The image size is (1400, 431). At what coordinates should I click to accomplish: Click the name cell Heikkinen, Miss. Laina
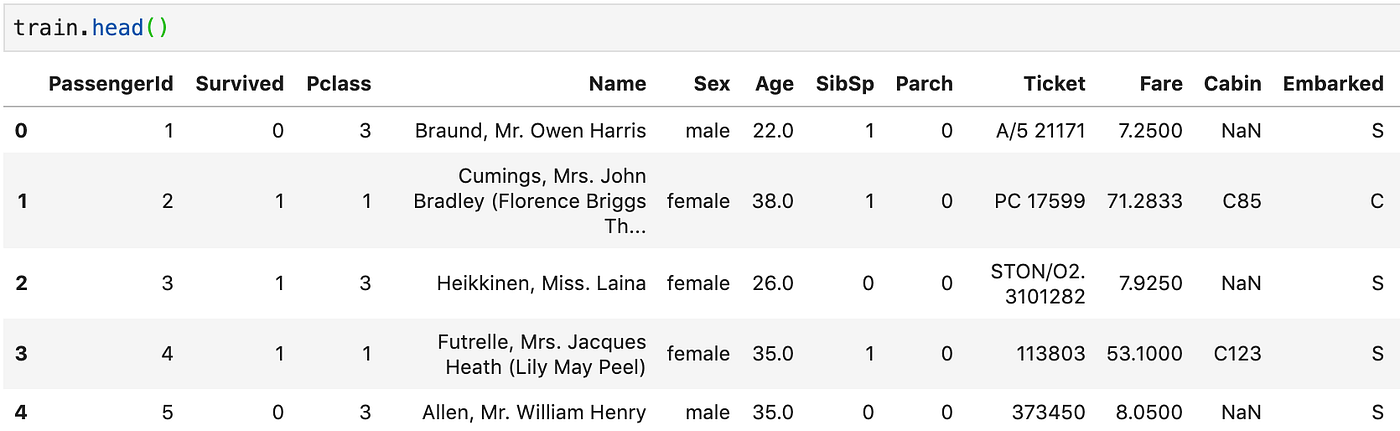(542, 283)
